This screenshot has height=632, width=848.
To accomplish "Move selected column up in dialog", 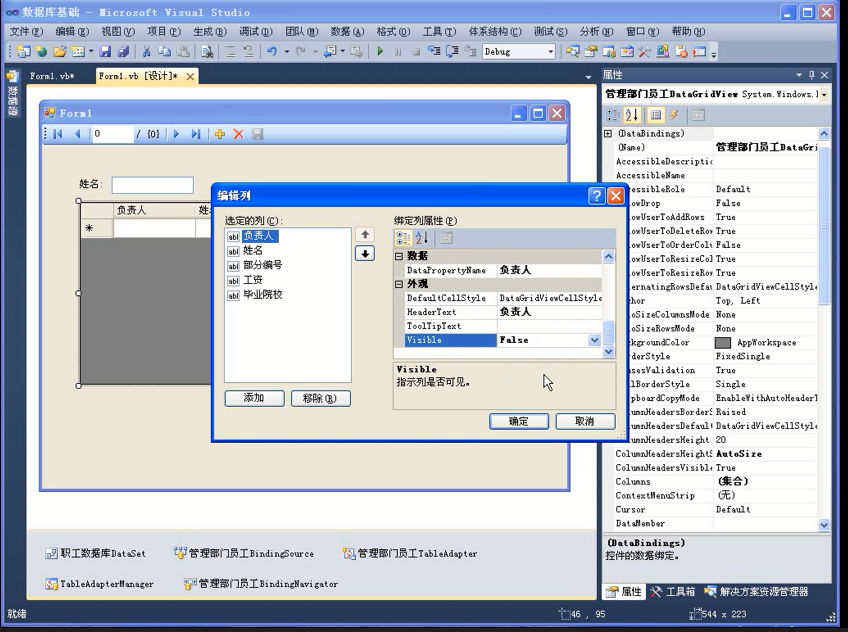I will (365, 235).
